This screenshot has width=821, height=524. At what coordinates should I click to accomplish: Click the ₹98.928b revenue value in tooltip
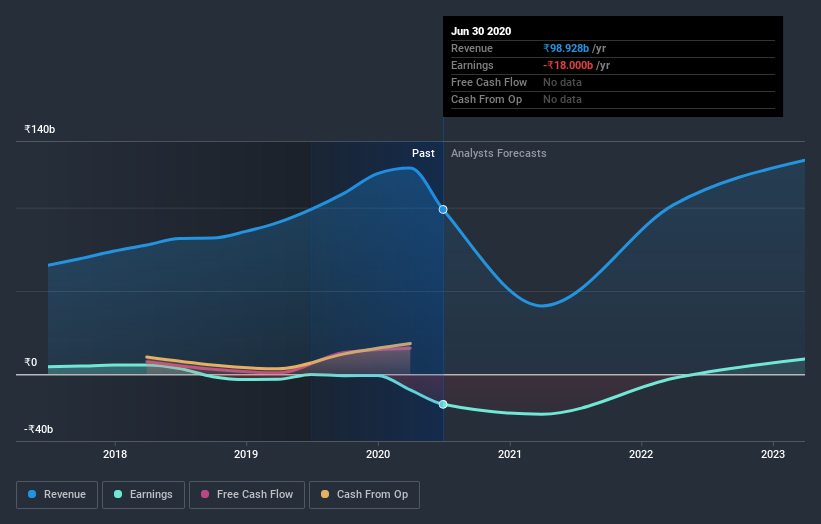[x=566, y=48]
